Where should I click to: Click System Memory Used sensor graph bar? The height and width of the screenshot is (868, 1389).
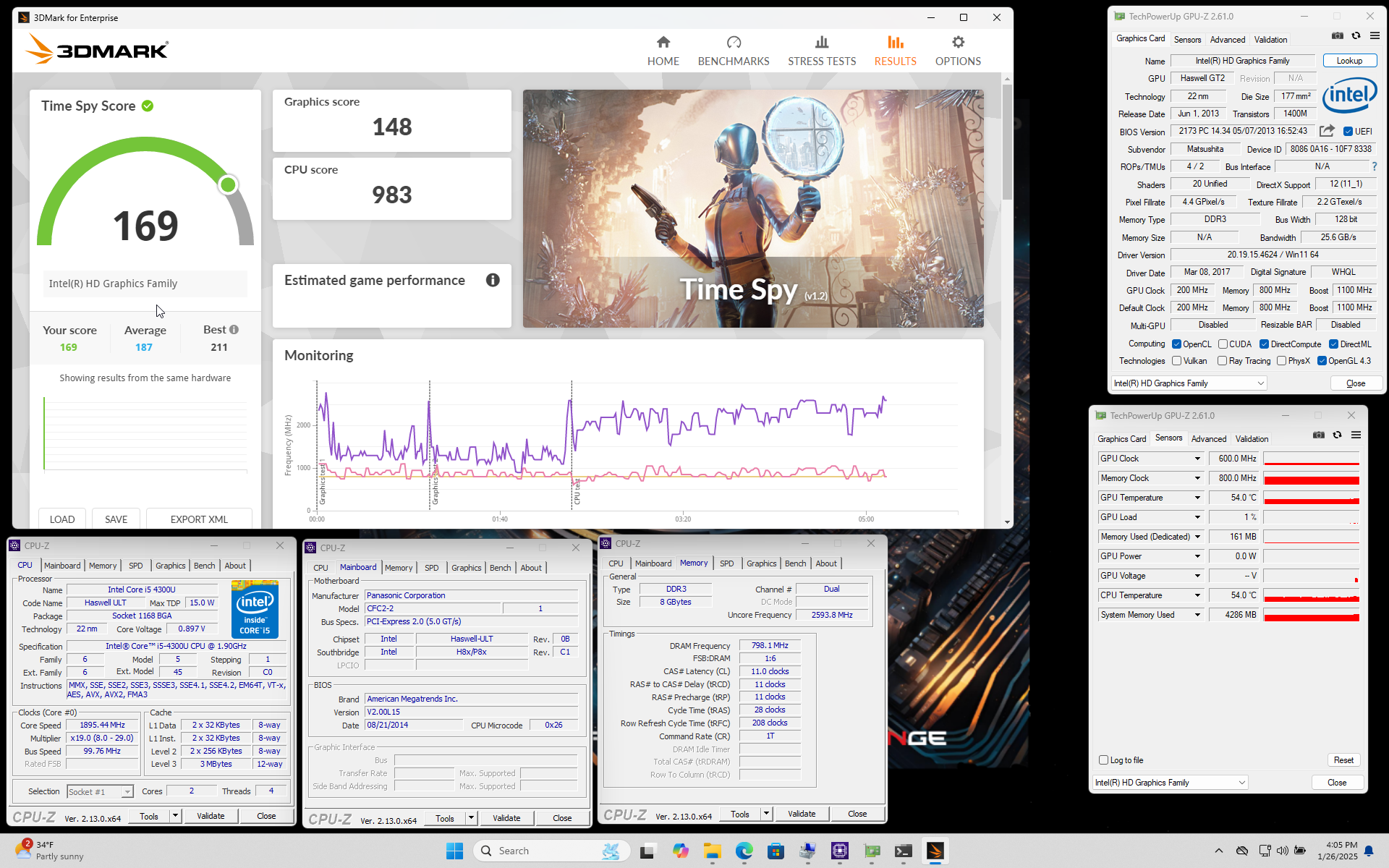point(1311,615)
